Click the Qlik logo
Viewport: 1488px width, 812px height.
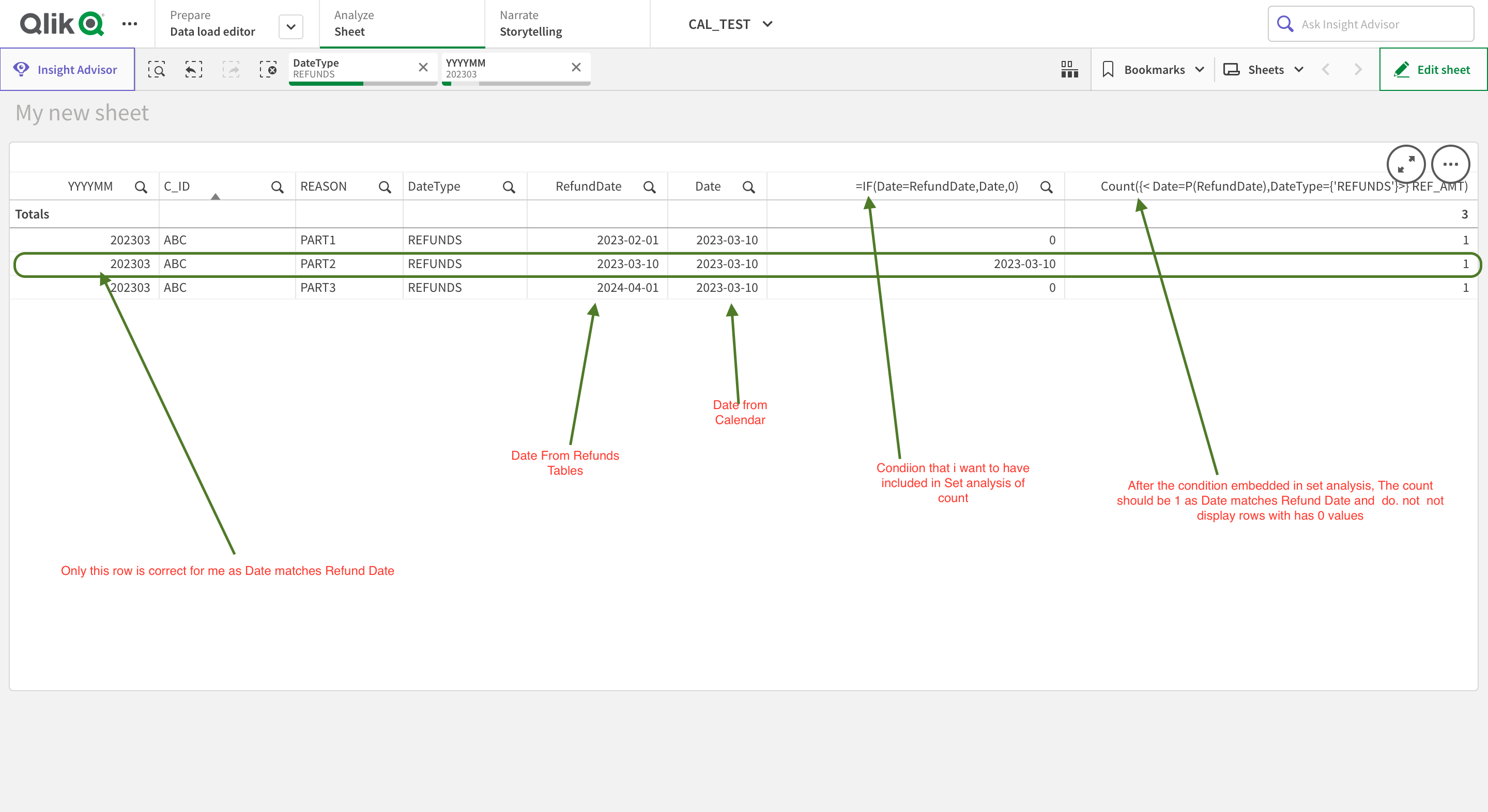point(60,24)
